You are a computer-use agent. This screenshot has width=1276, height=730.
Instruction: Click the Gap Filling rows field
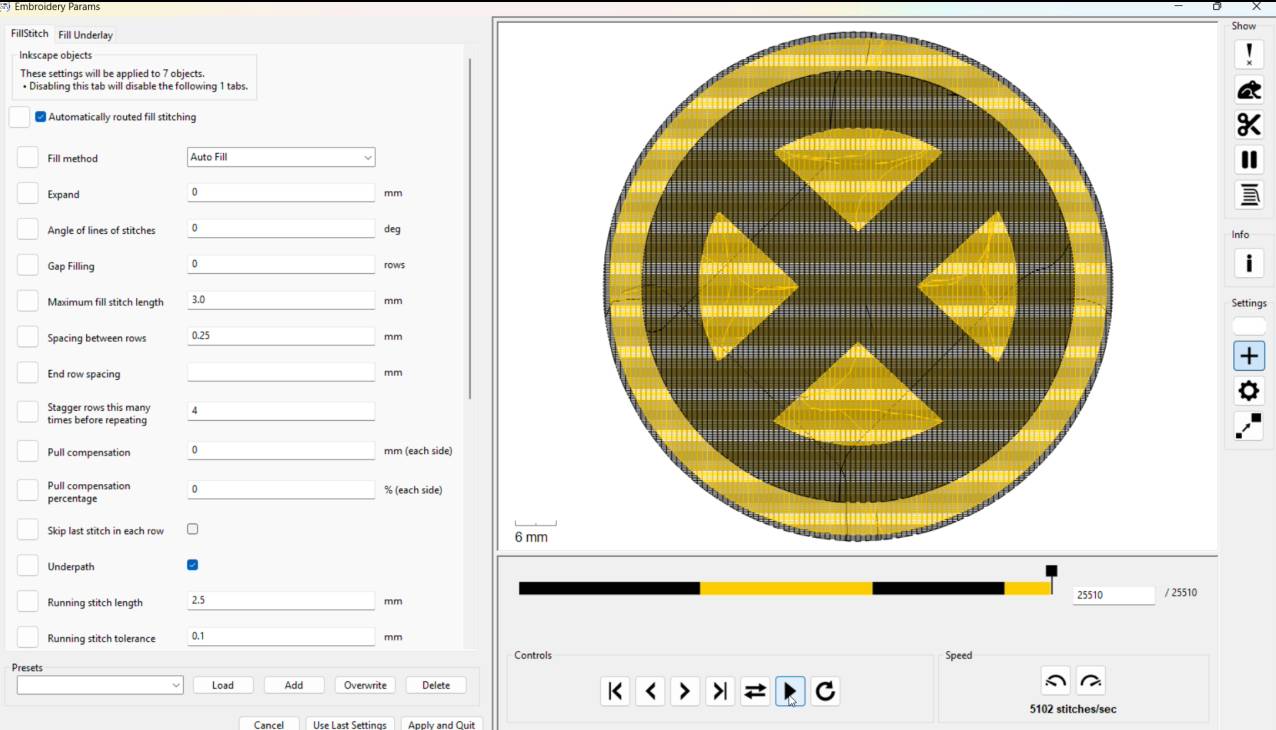pyautogui.click(x=281, y=264)
